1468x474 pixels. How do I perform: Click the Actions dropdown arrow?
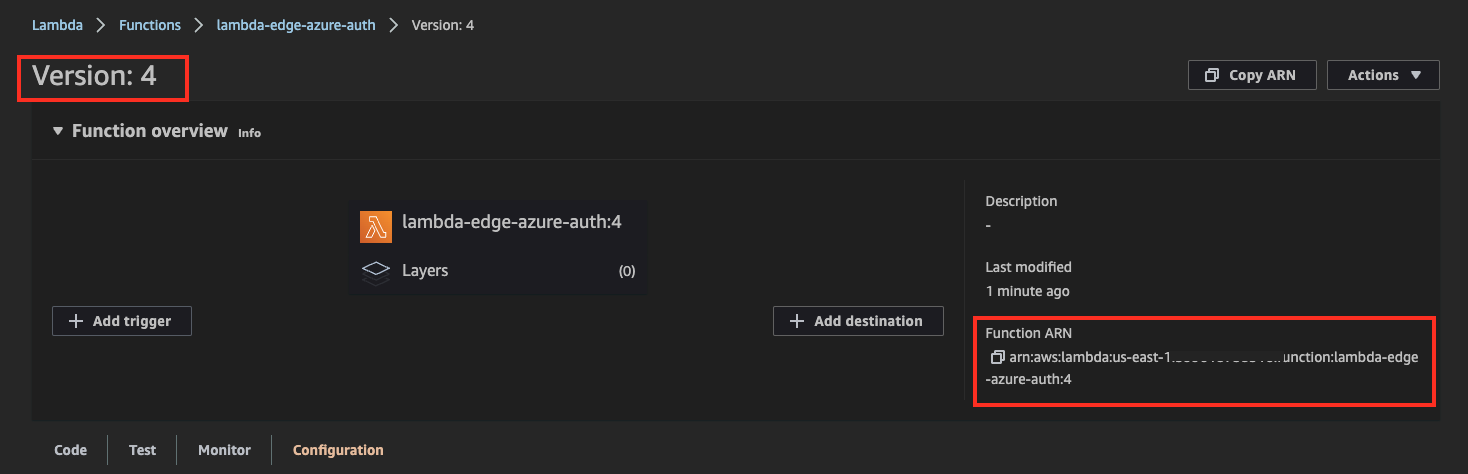(1415, 75)
